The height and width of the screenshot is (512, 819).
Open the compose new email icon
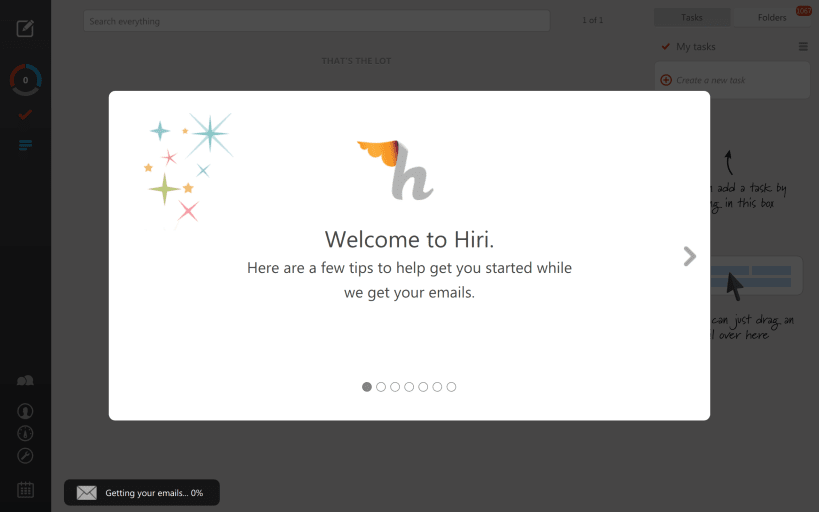click(x=25, y=28)
